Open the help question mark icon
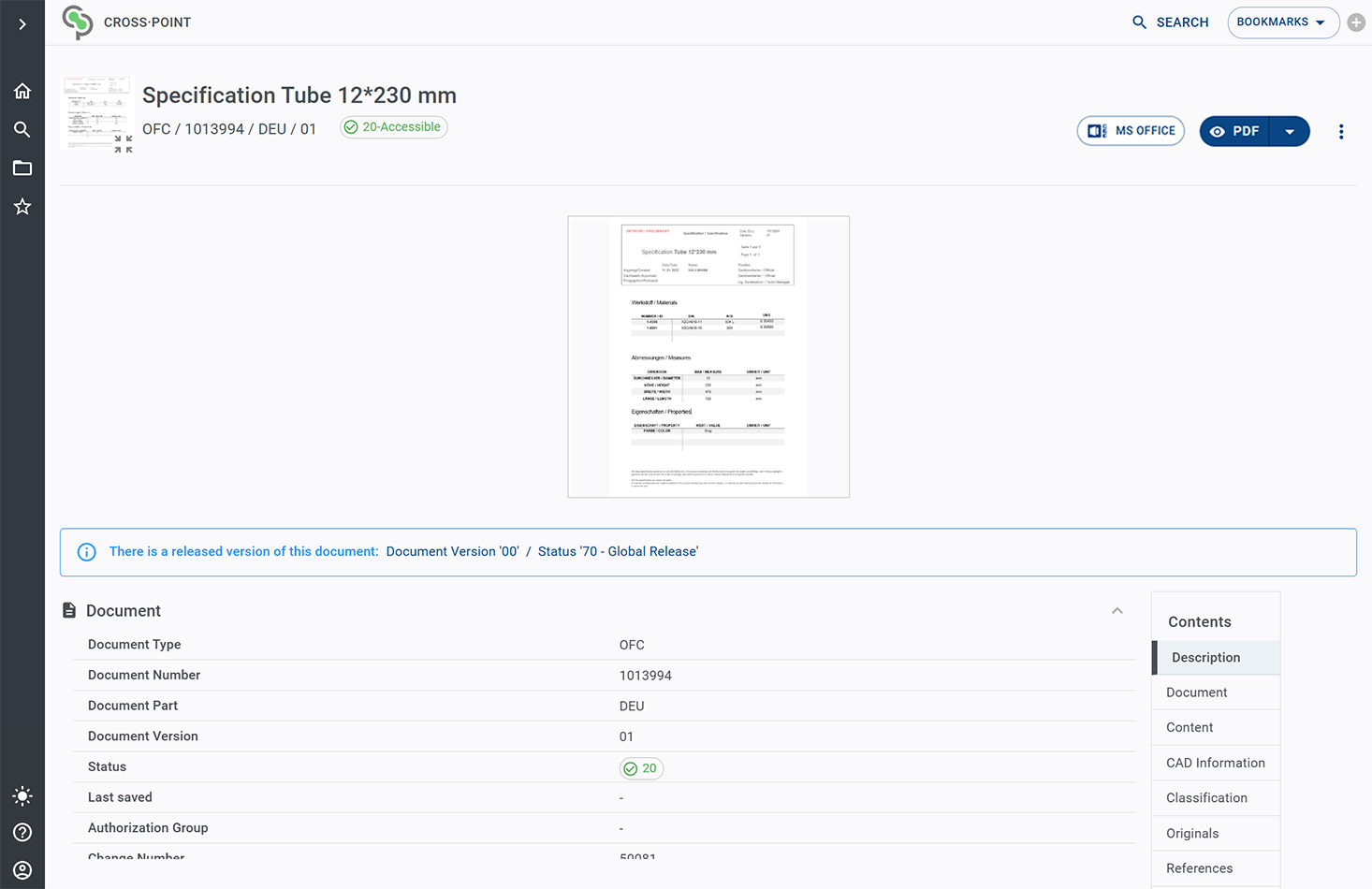This screenshot has height=889, width=1372. point(22,833)
